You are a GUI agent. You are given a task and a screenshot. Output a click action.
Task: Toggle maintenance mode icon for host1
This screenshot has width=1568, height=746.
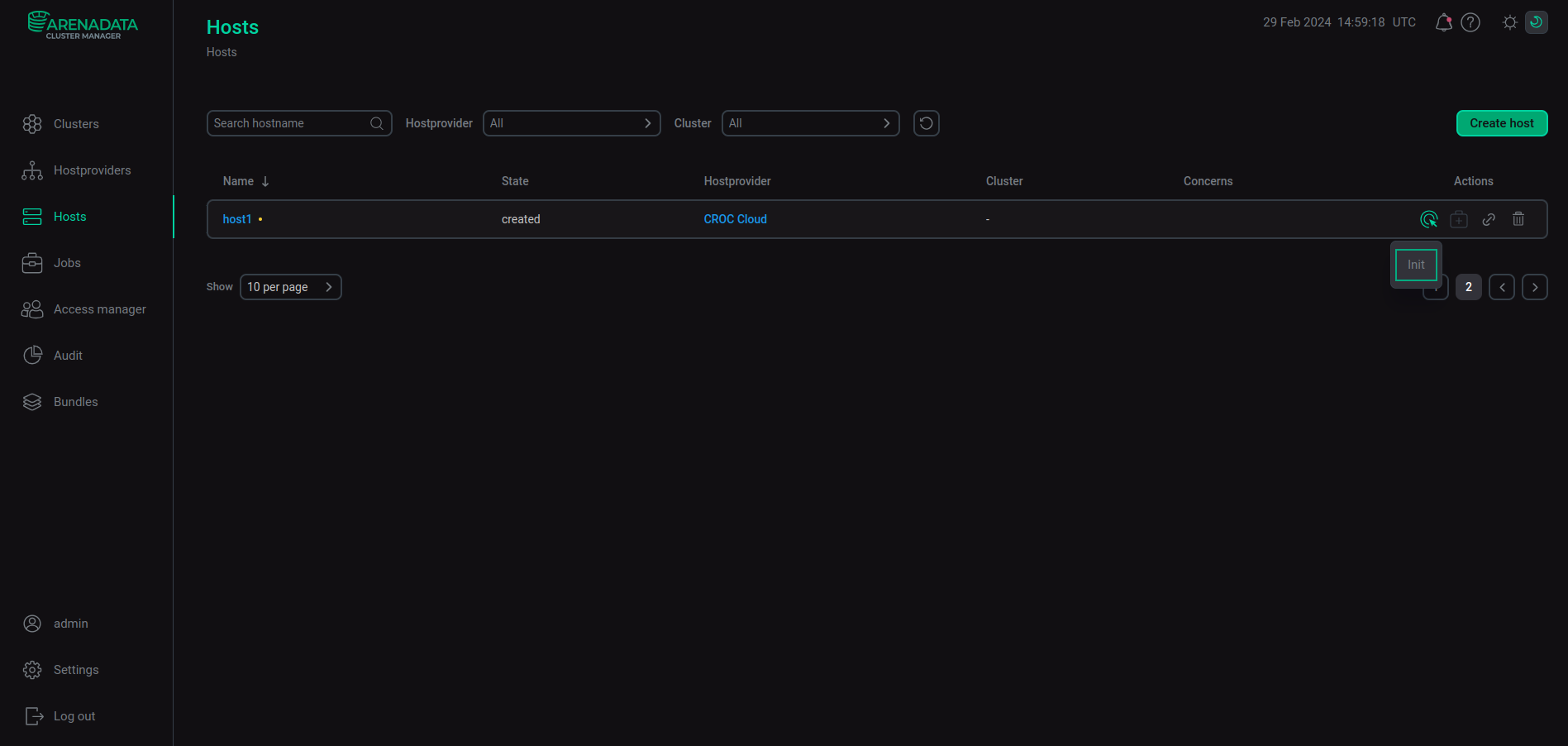click(1459, 219)
